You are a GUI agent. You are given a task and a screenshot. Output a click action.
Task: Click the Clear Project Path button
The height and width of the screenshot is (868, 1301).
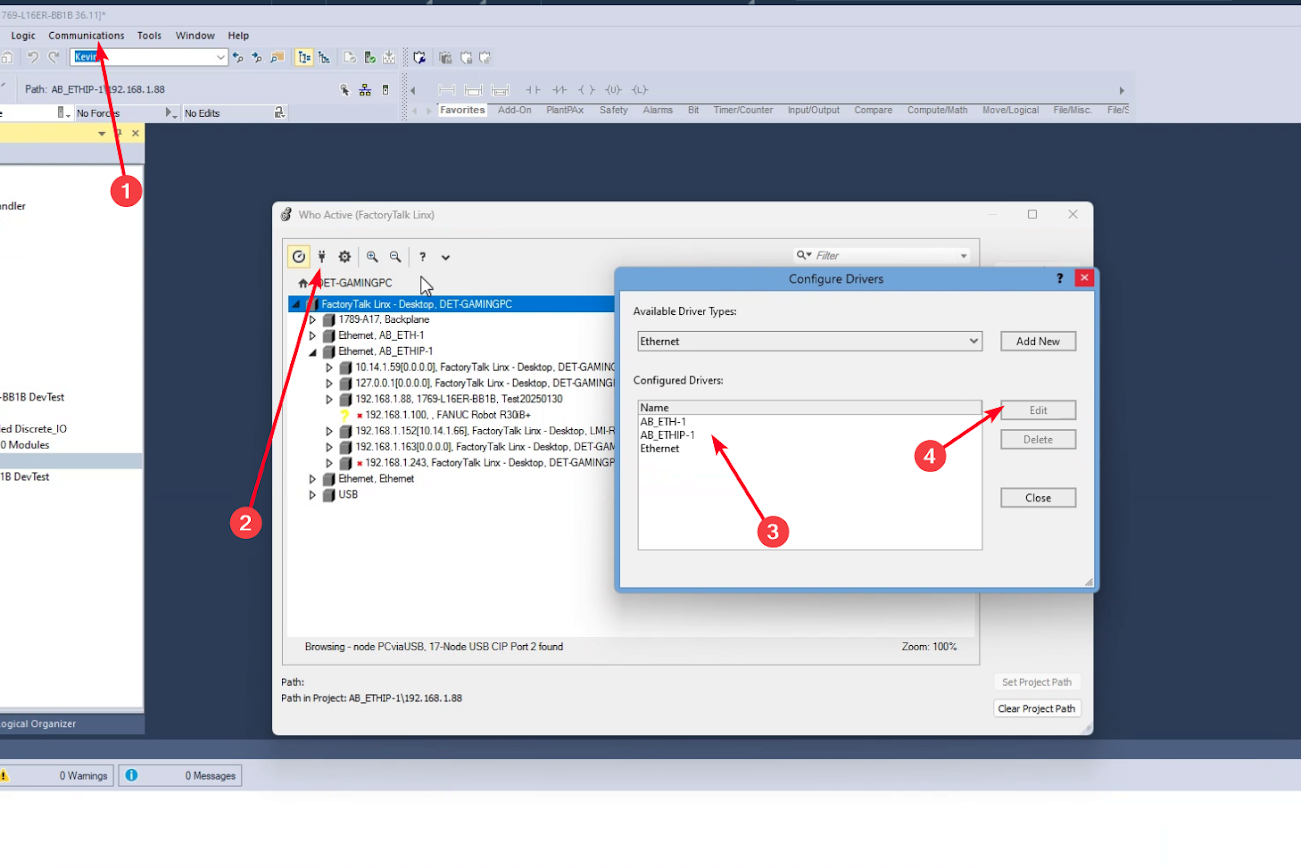1037,709
